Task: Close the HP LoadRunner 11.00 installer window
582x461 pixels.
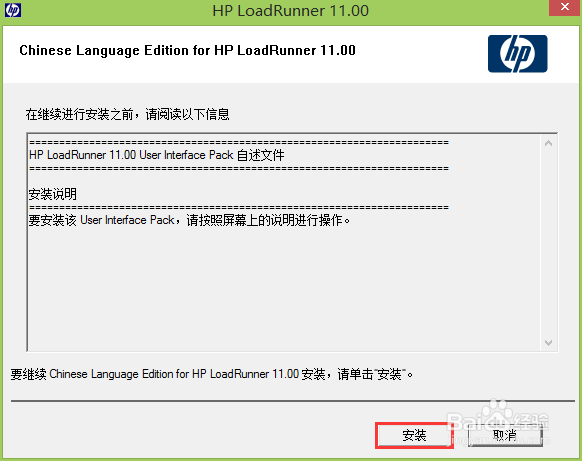Action: coord(565,7)
